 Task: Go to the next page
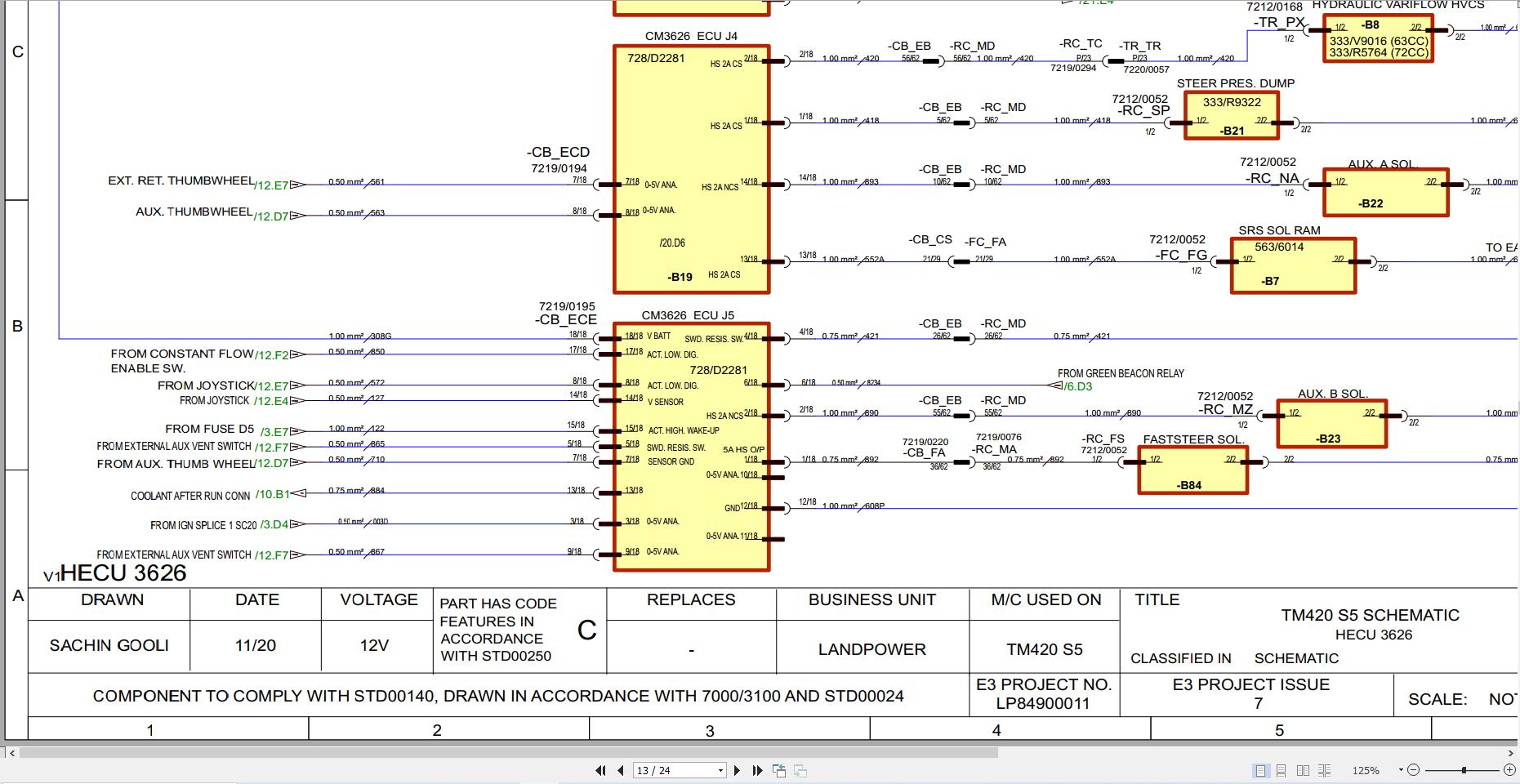coord(737,770)
